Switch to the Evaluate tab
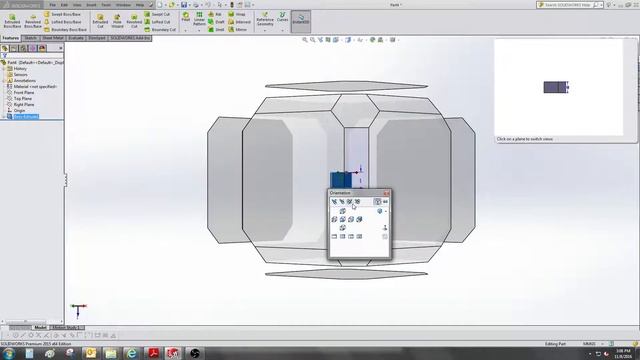This screenshot has width=640, height=360. coord(76,38)
